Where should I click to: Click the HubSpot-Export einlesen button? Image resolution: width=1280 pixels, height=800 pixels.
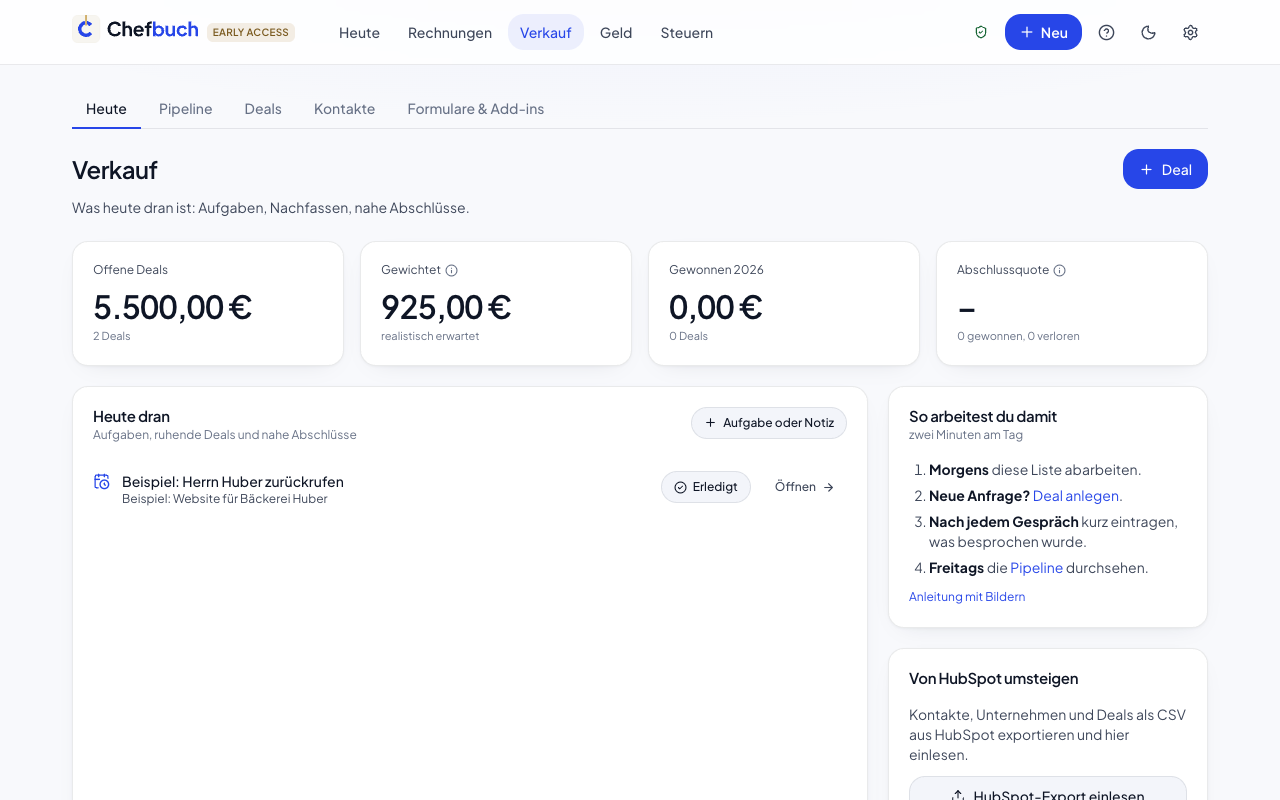tap(1048, 788)
